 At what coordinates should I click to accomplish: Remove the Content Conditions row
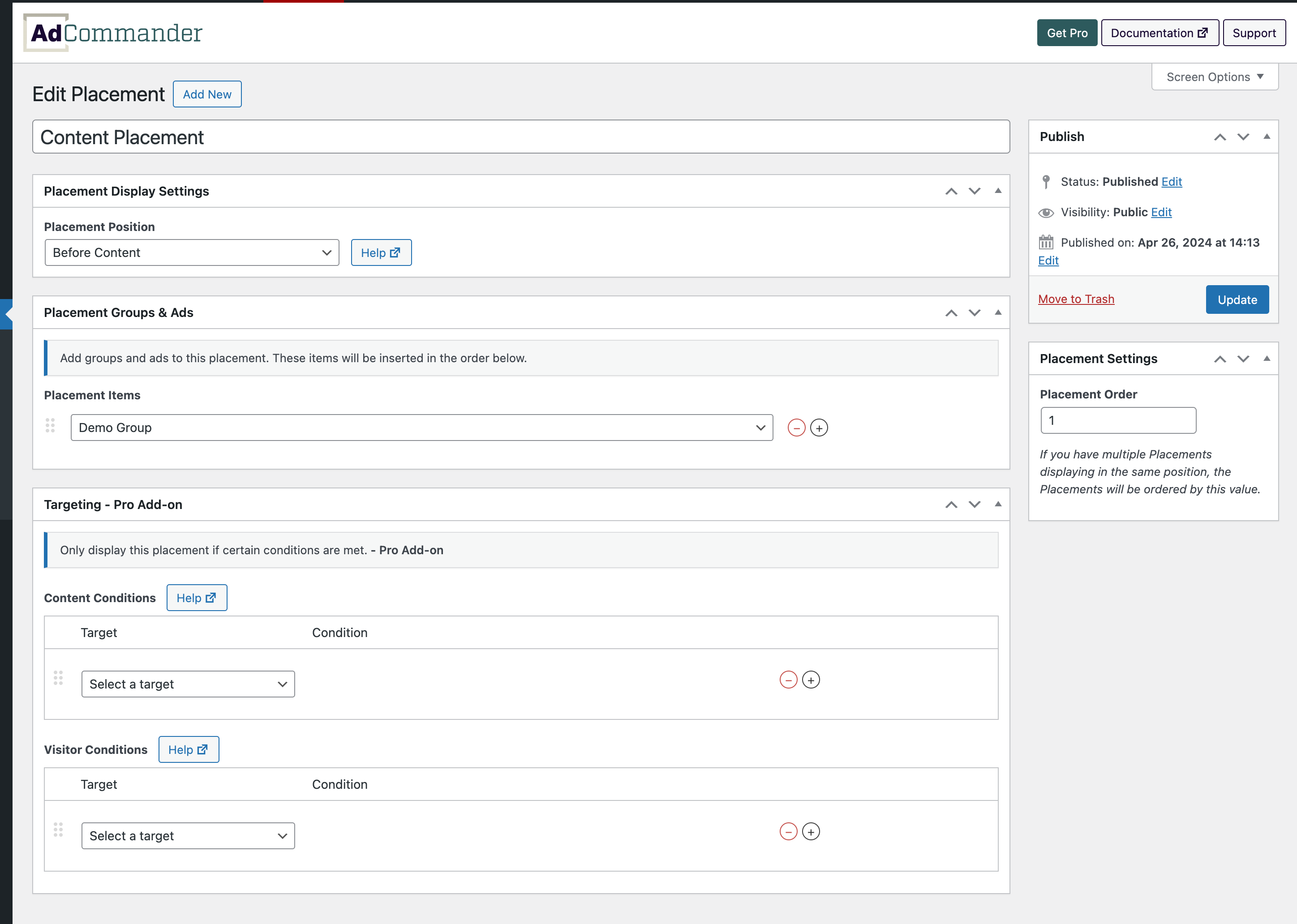(788, 680)
